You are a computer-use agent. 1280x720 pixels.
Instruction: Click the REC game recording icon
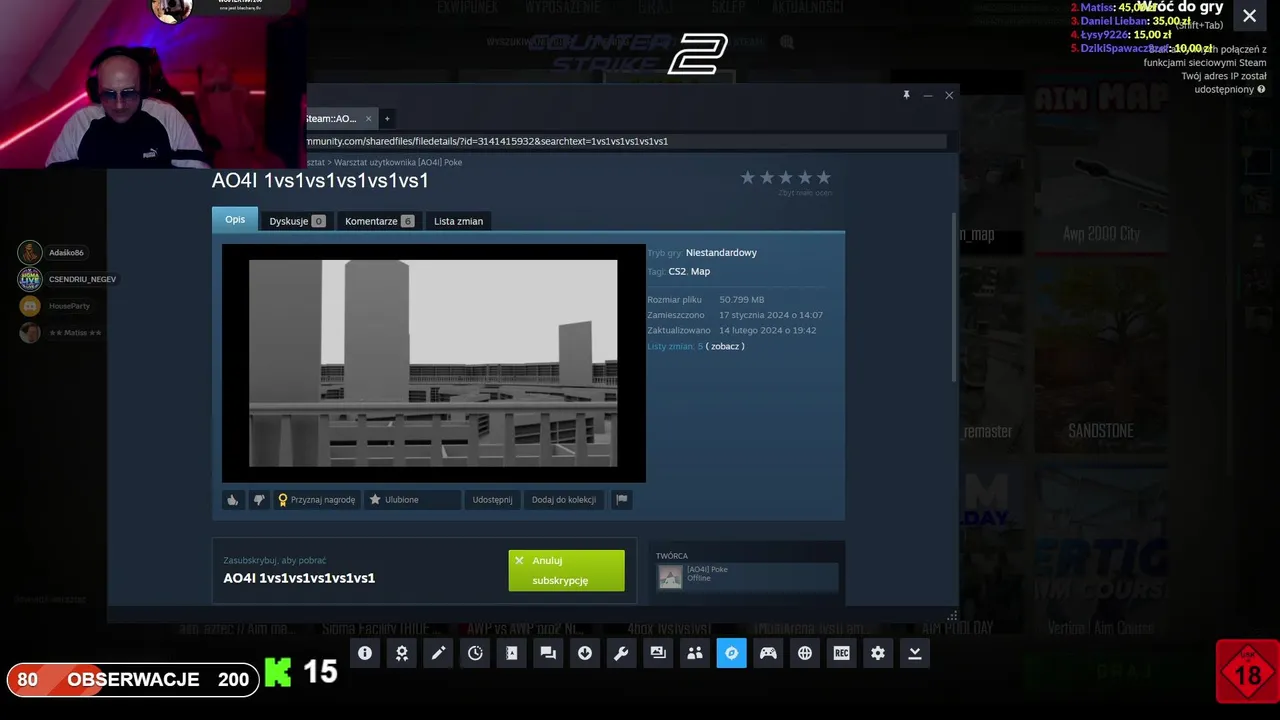coord(842,653)
